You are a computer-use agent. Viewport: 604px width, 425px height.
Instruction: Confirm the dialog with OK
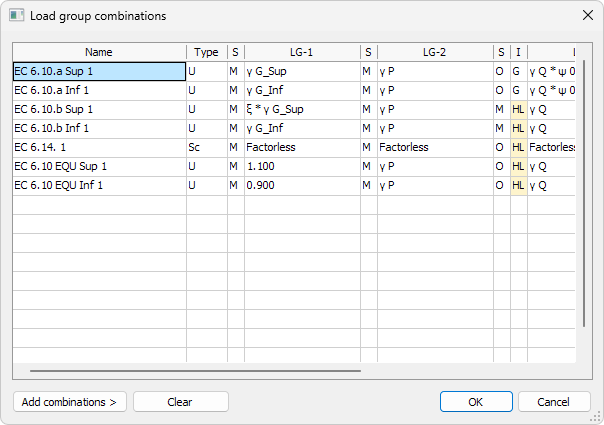(x=476, y=402)
